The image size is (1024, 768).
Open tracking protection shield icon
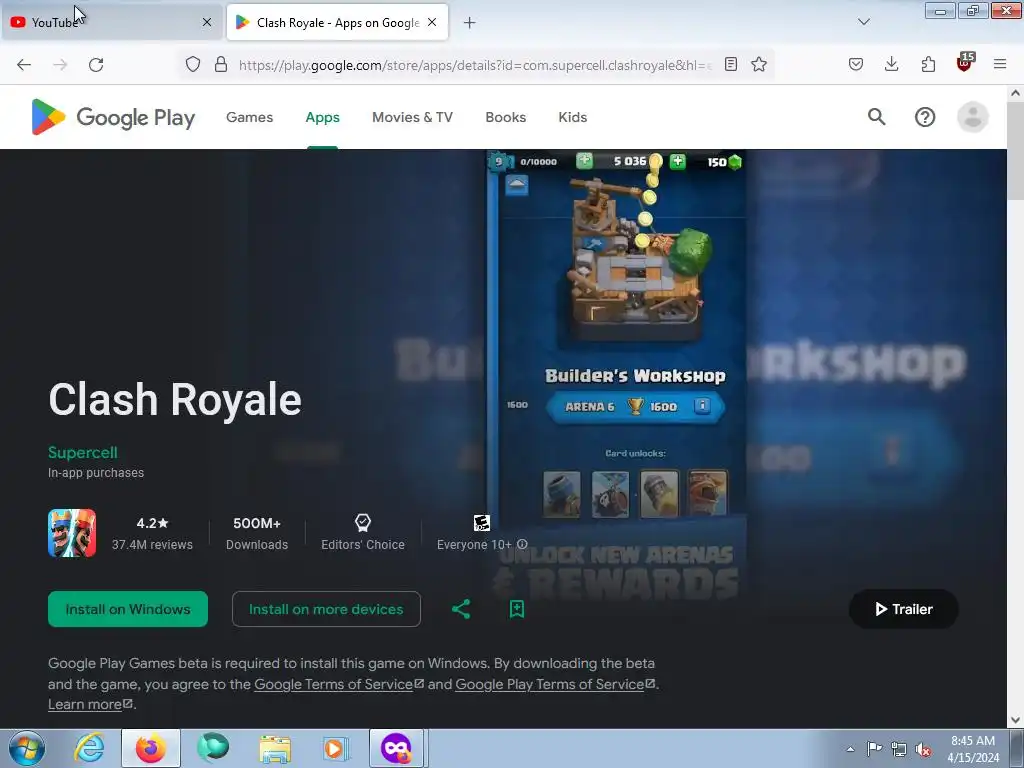click(x=193, y=64)
